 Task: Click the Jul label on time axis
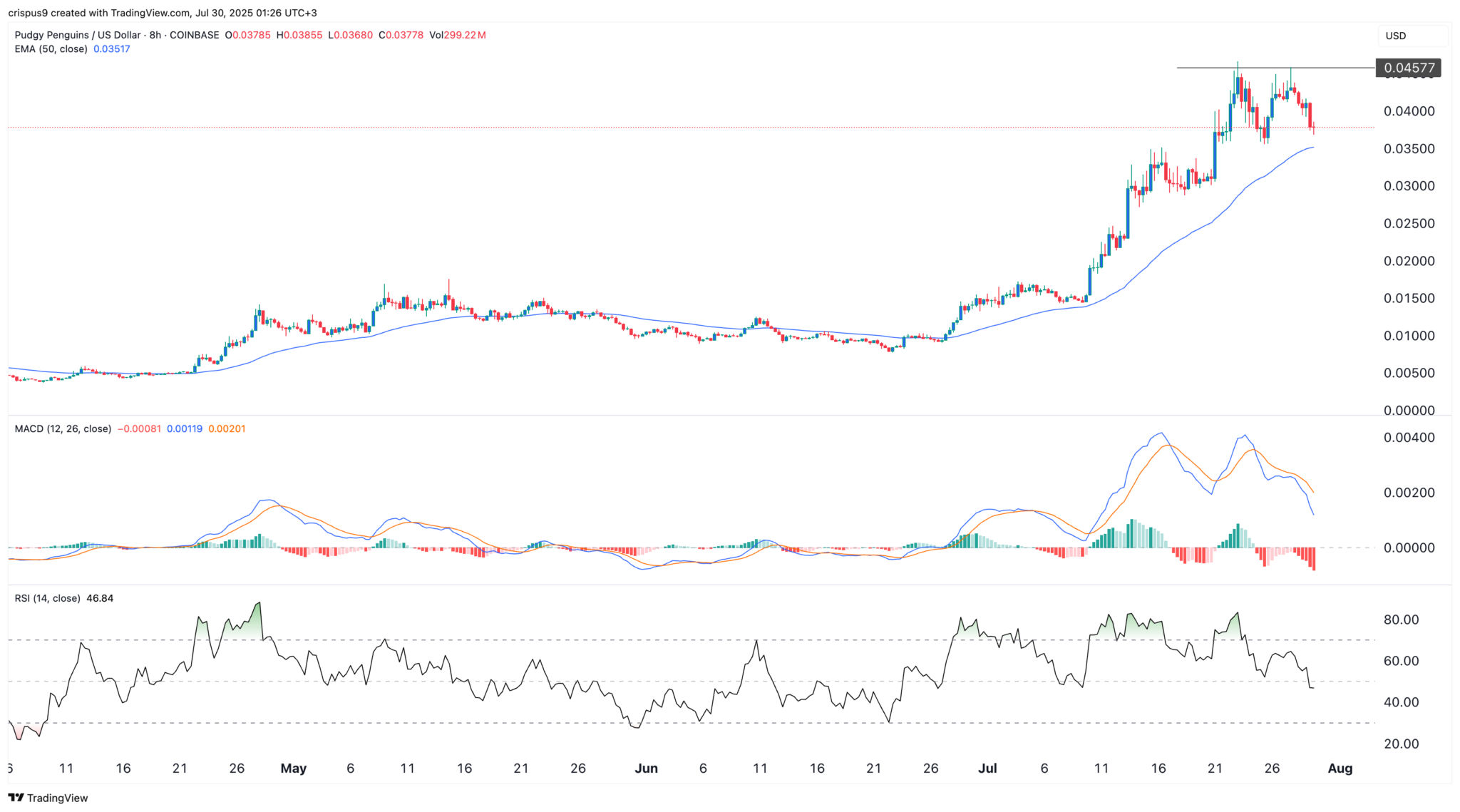point(987,769)
